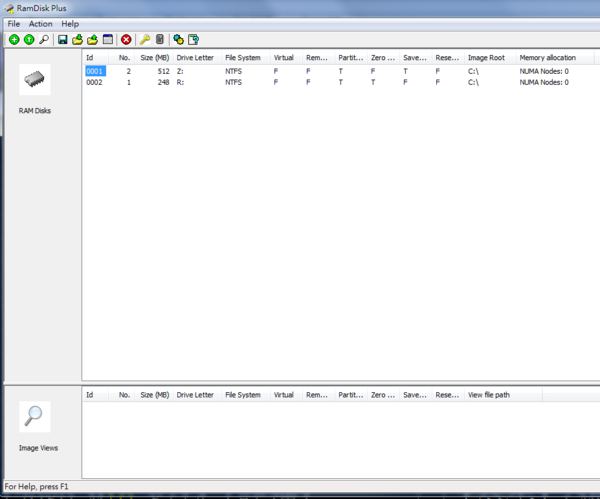Viewport: 600px width, 499px height.
Task: Open the File menu
Action: 13,23
